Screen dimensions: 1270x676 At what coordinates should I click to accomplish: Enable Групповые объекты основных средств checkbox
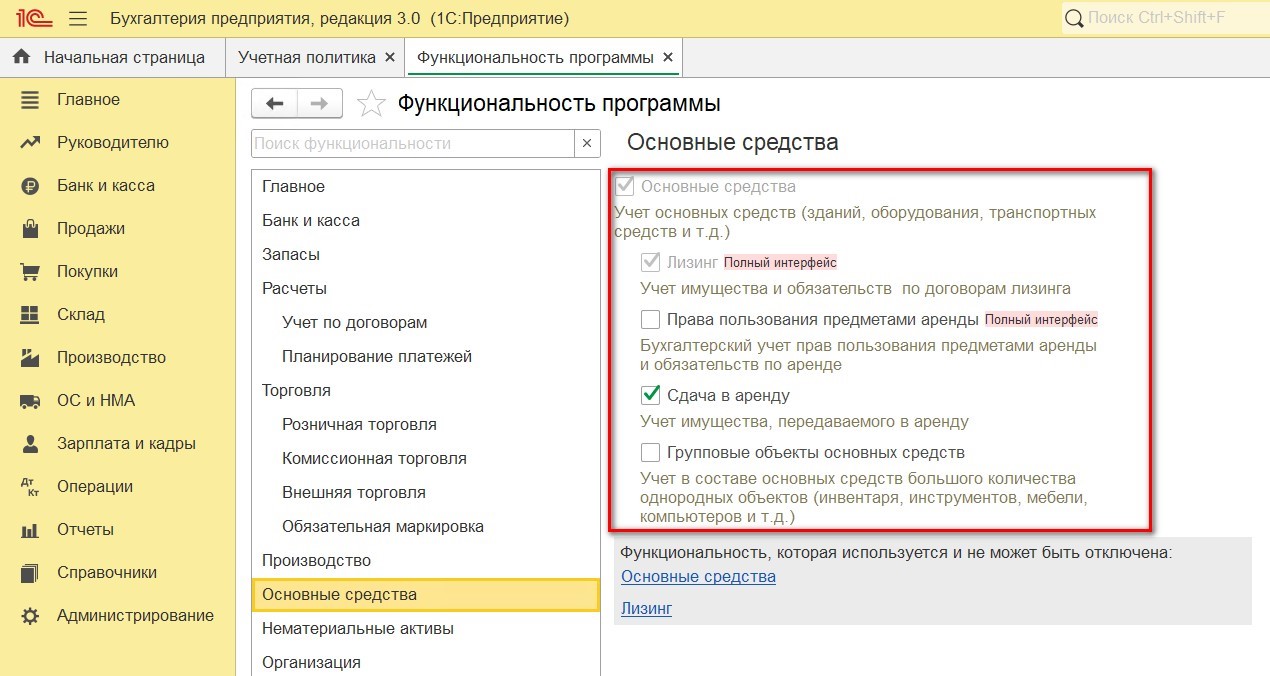651,452
